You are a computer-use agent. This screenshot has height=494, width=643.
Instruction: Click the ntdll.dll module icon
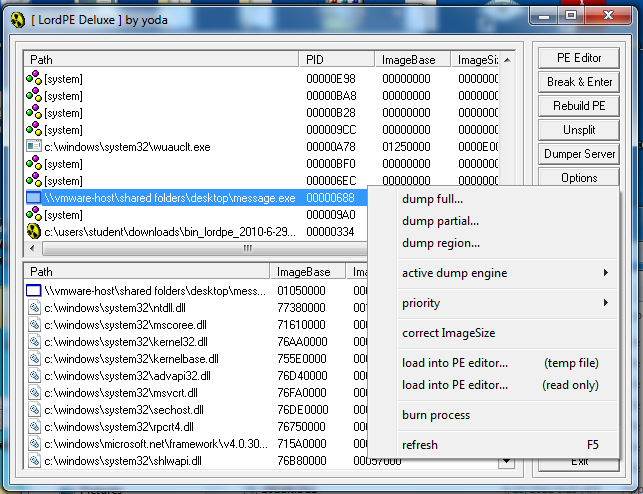[34, 307]
